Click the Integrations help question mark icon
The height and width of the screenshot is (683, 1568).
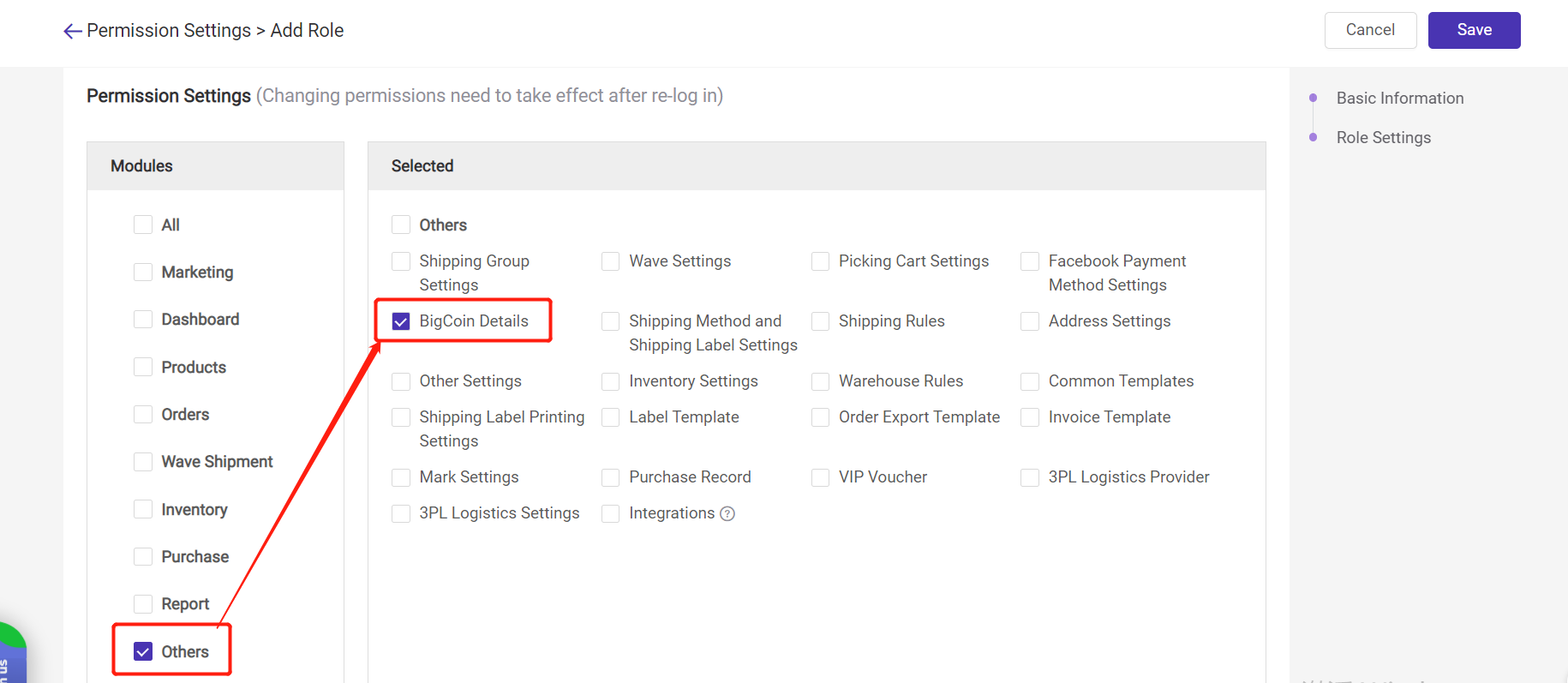click(x=727, y=513)
